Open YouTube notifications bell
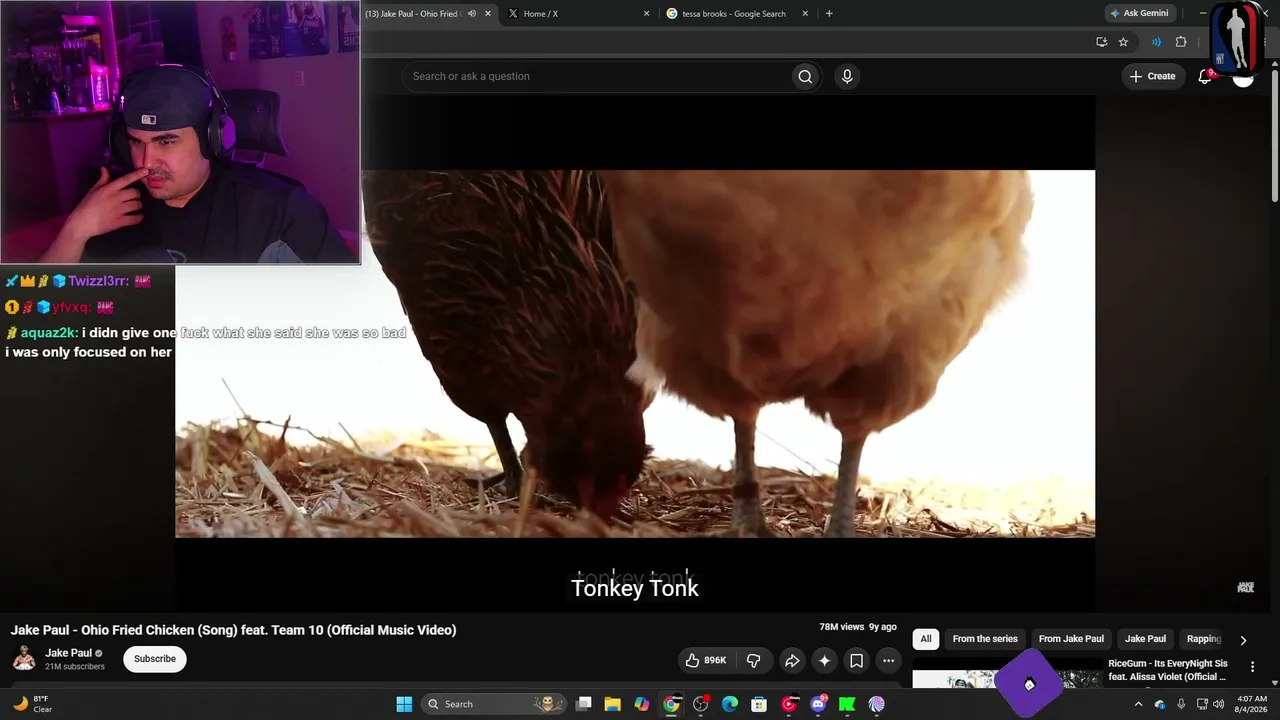Screen dimensions: 1280x720 1205,76
